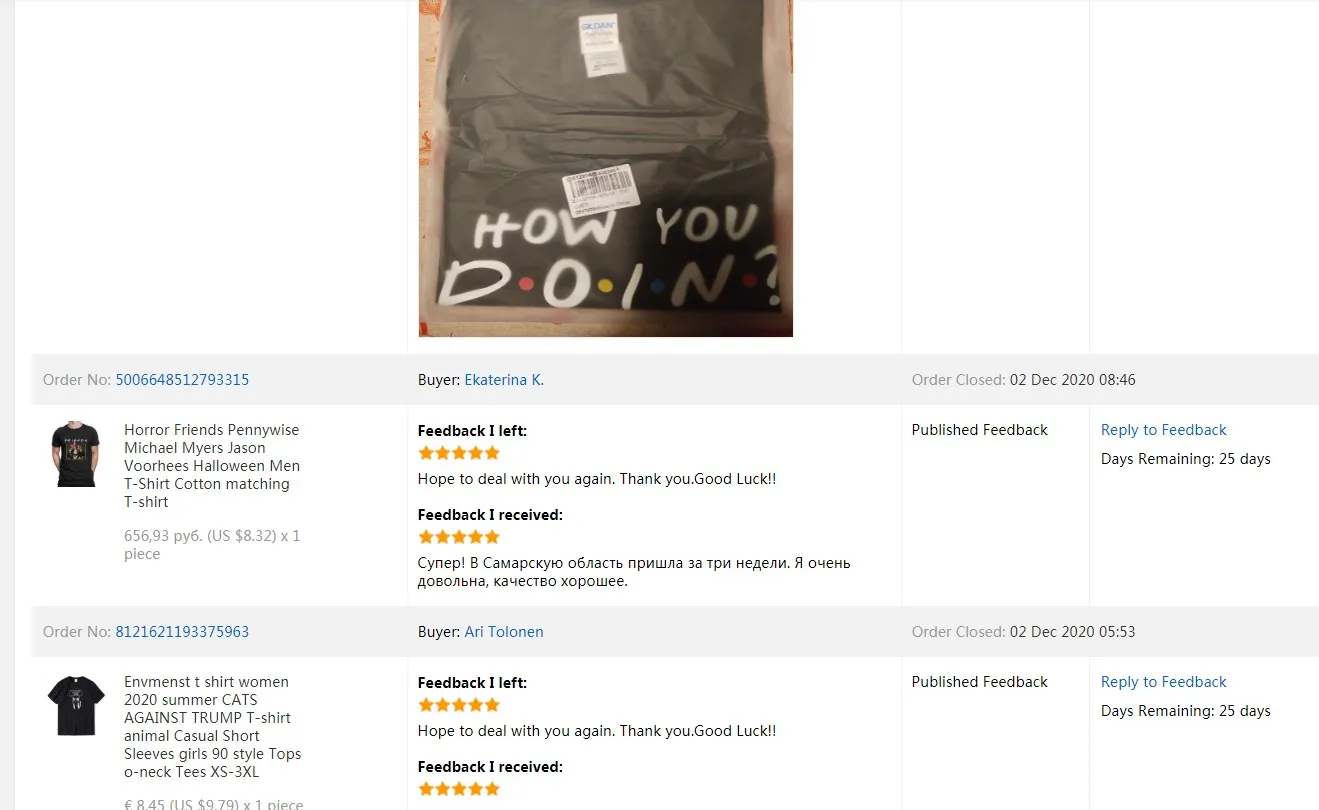Reply to feedback on Ekaterina K.'s order

[1163, 430]
